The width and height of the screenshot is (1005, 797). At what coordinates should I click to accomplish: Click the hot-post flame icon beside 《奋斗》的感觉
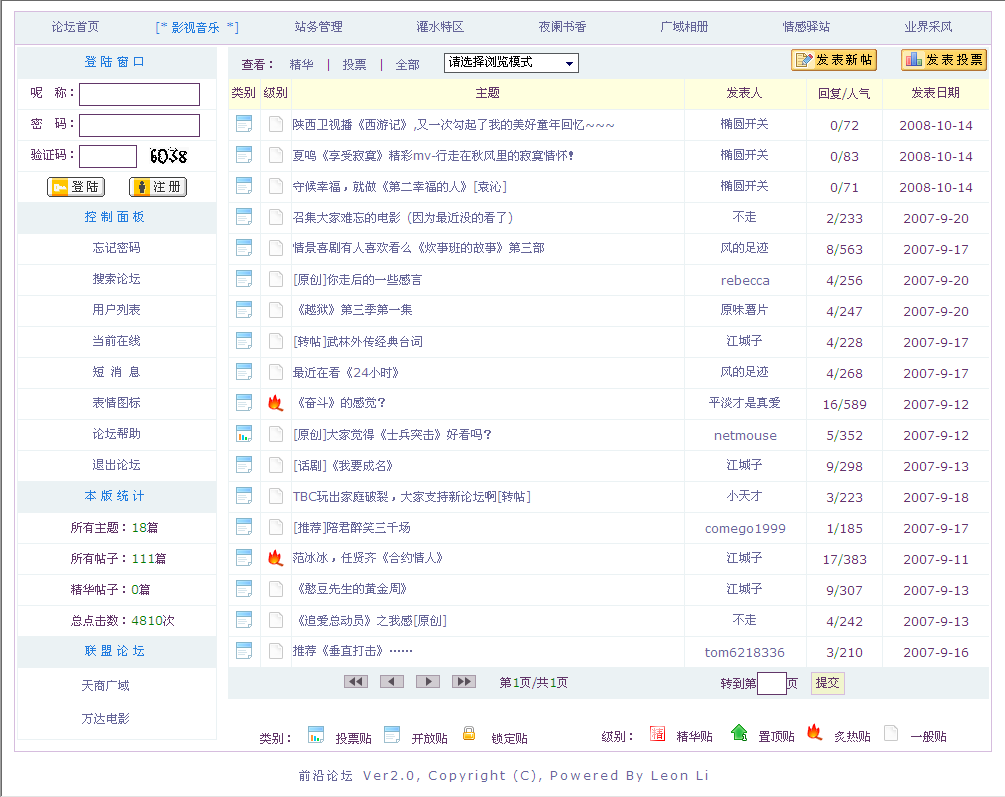[276, 403]
